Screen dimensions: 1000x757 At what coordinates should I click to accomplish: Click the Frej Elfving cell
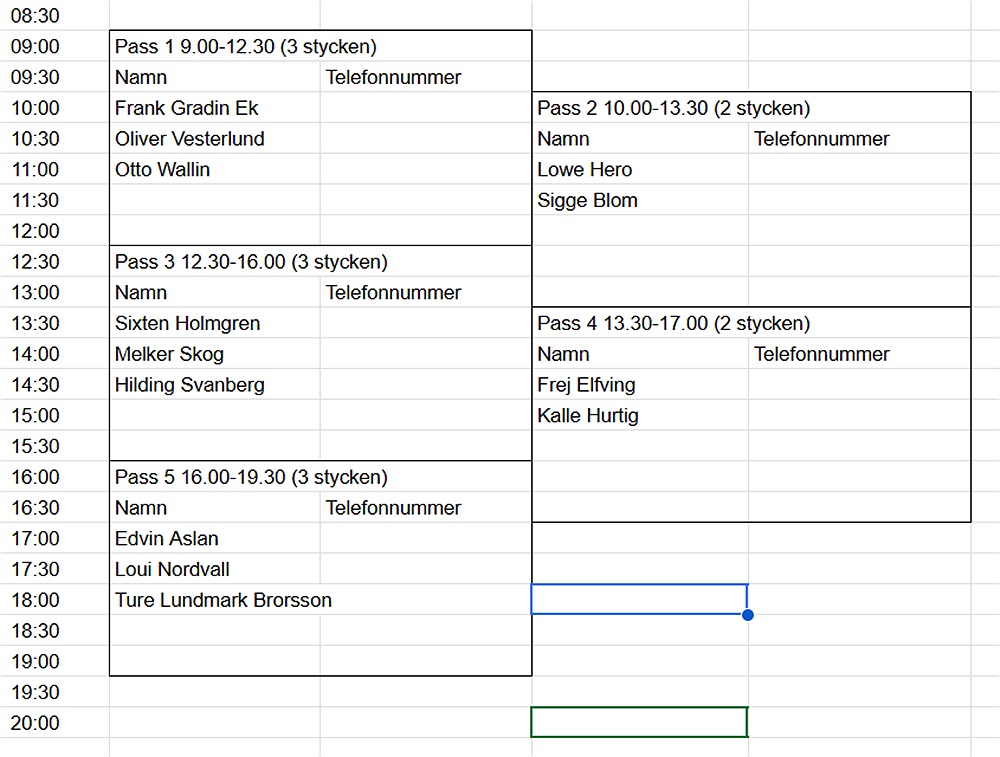tap(586, 385)
